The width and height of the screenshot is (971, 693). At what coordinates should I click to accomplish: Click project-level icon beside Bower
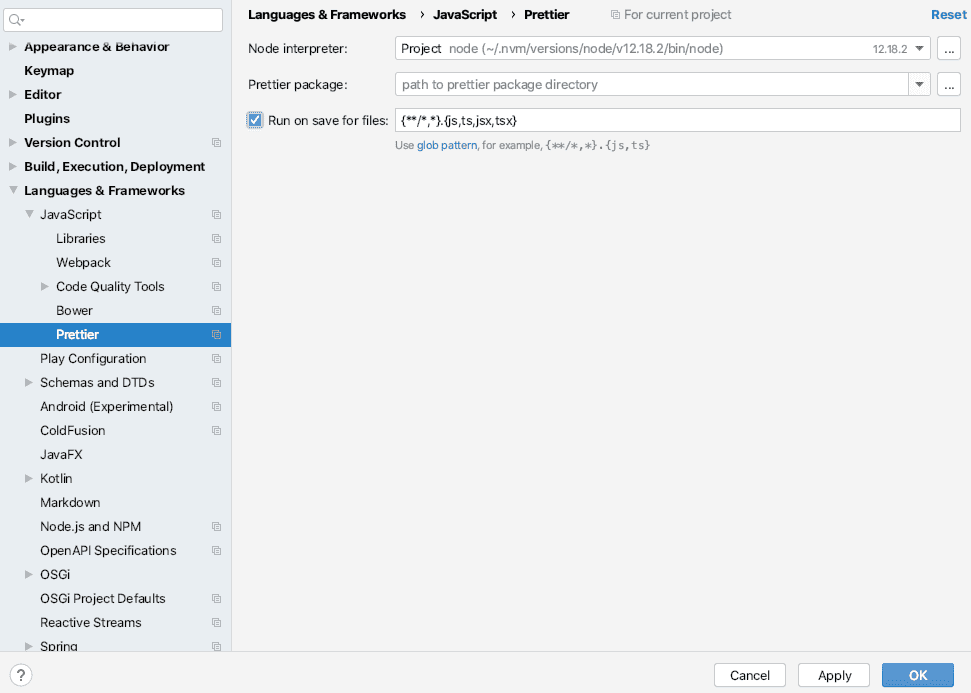point(216,310)
